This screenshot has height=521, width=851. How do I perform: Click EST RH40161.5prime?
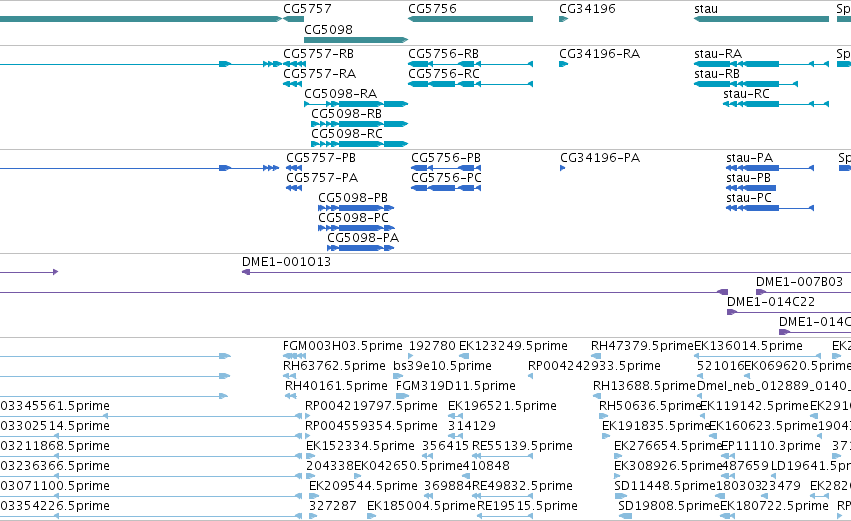(336, 386)
